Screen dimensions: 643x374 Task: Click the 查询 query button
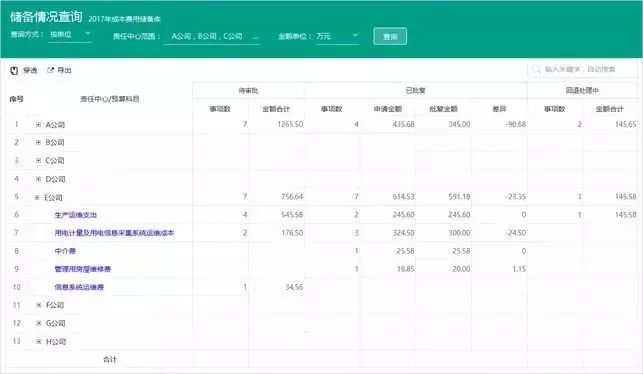point(390,36)
